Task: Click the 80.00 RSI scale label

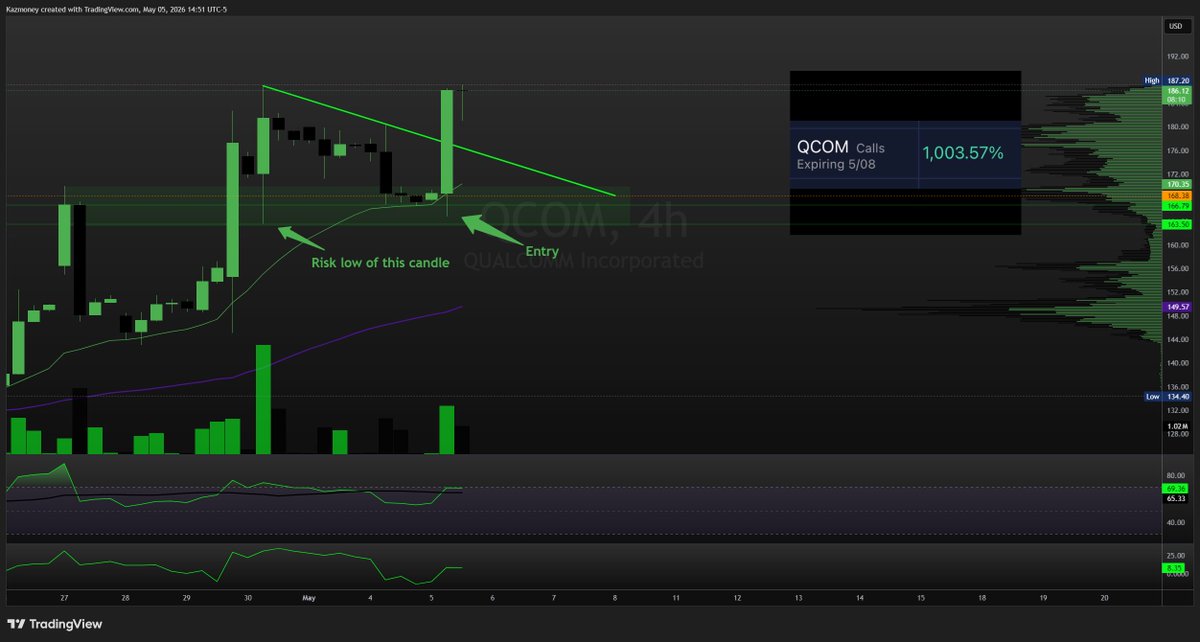Action: coord(1175,474)
